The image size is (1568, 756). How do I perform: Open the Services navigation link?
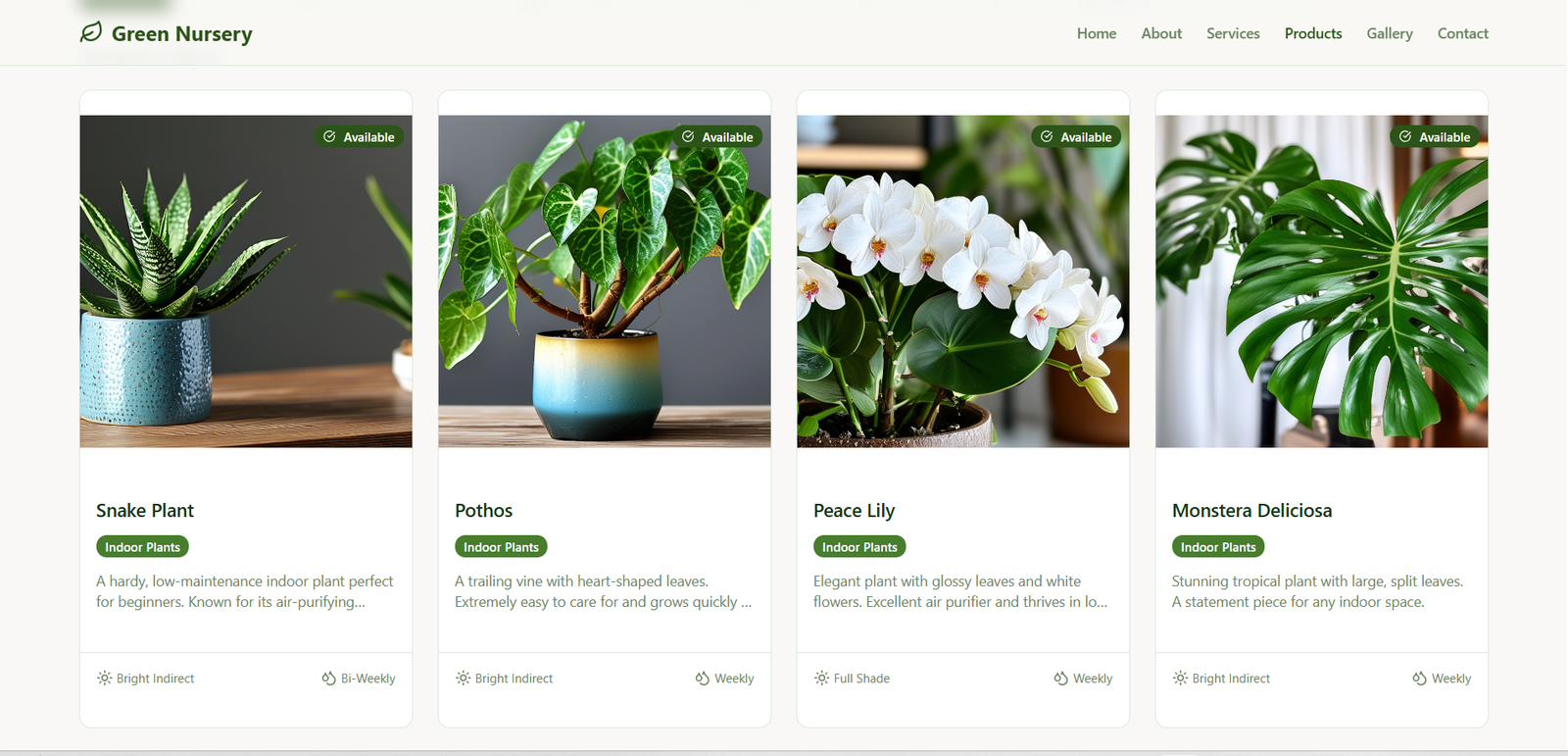(x=1233, y=33)
